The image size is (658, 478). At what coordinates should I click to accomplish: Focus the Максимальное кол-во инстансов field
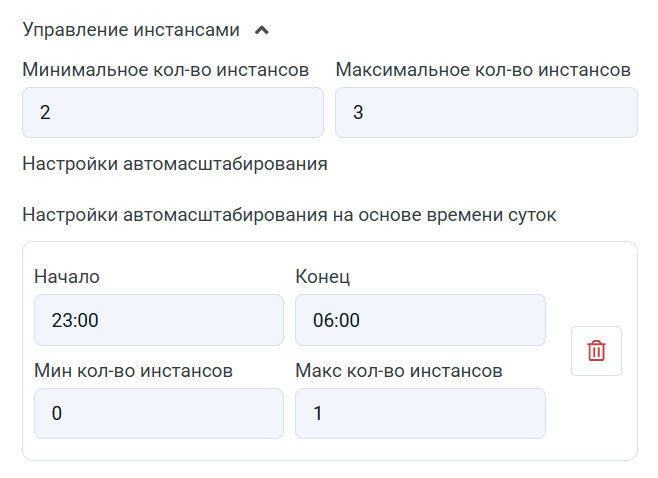click(x=486, y=113)
